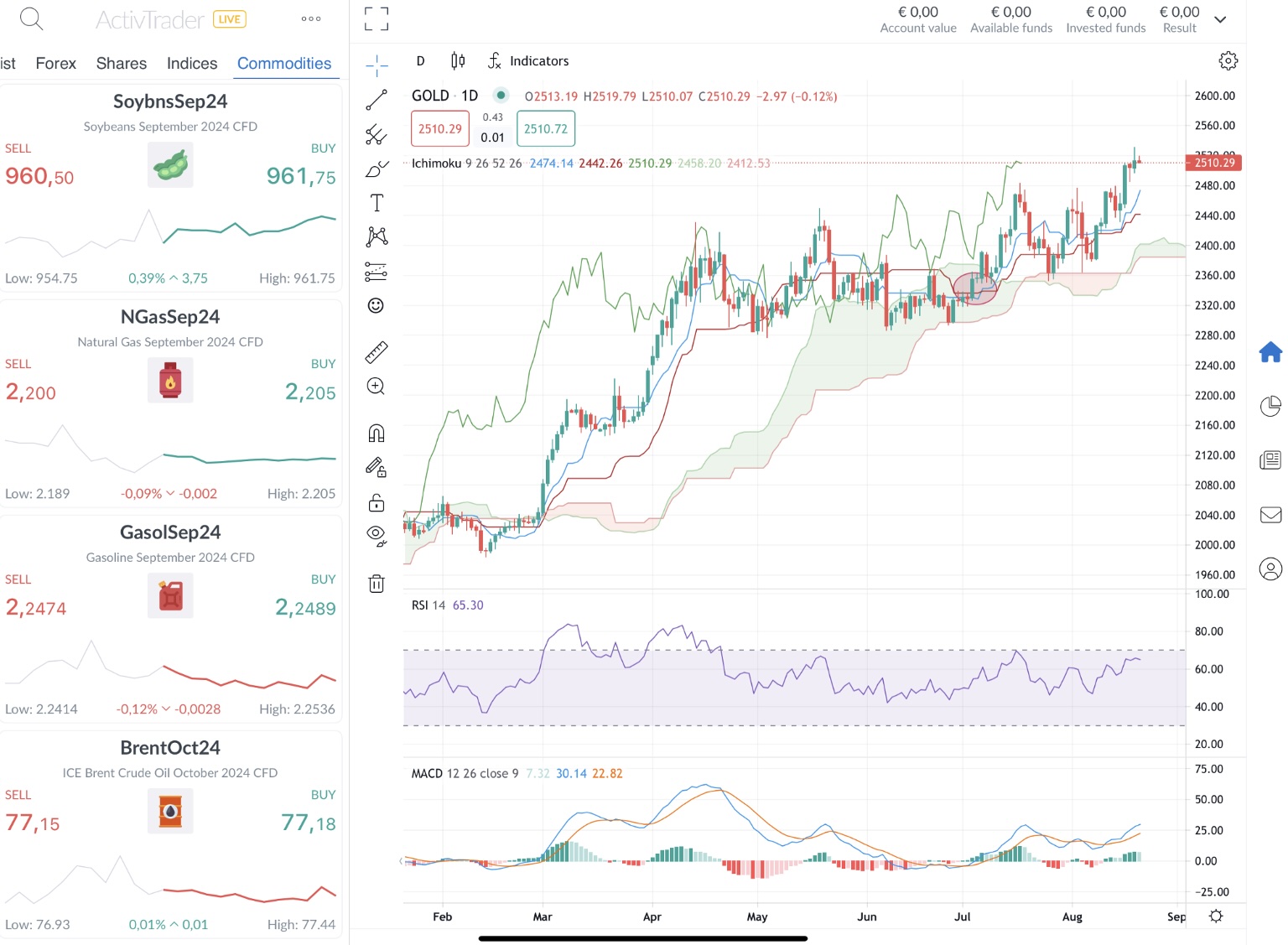The width and height of the screenshot is (1288, 945).
Task: Open the Indicators menu
Action: tap(528, 60)
